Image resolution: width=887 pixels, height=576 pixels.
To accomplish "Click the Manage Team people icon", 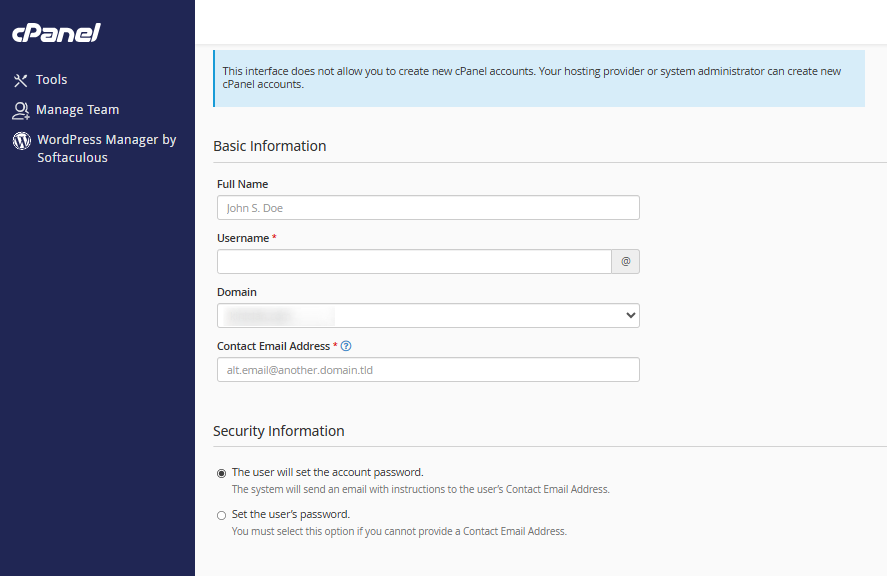I will pos(21,110).
